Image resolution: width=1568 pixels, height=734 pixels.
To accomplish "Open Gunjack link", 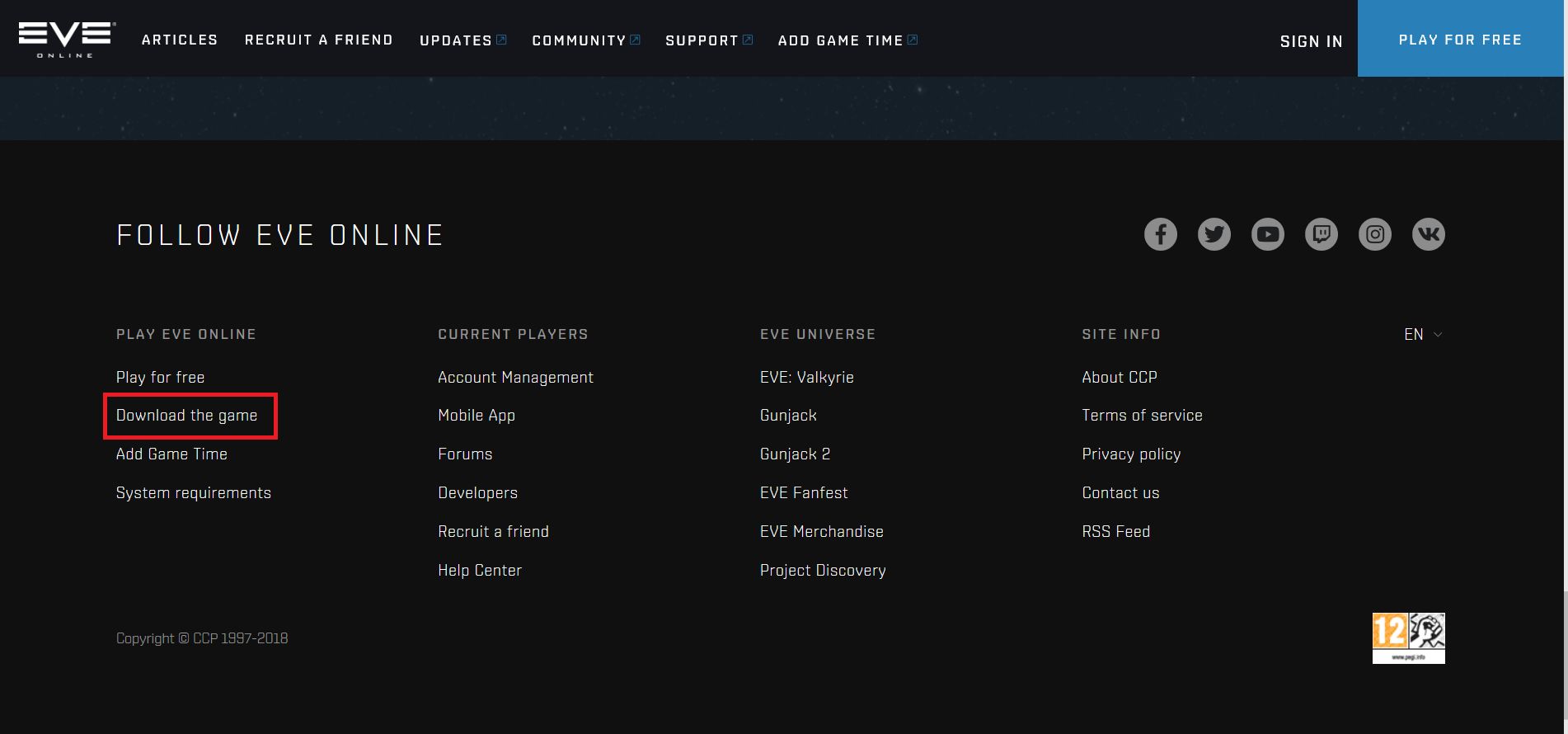I will (788, 416).
